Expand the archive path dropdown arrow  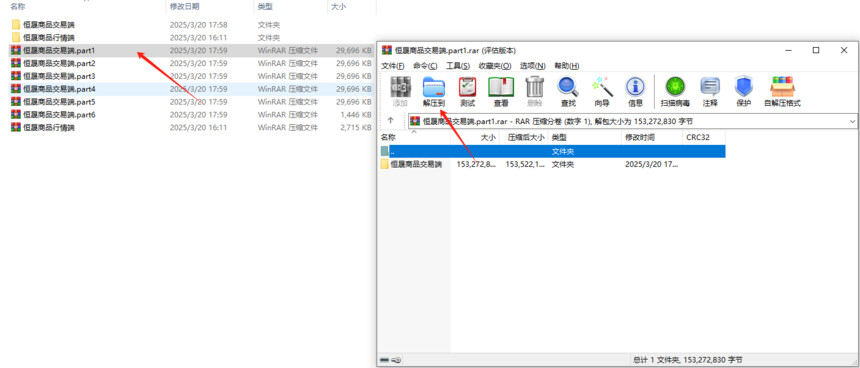[852, 121]
